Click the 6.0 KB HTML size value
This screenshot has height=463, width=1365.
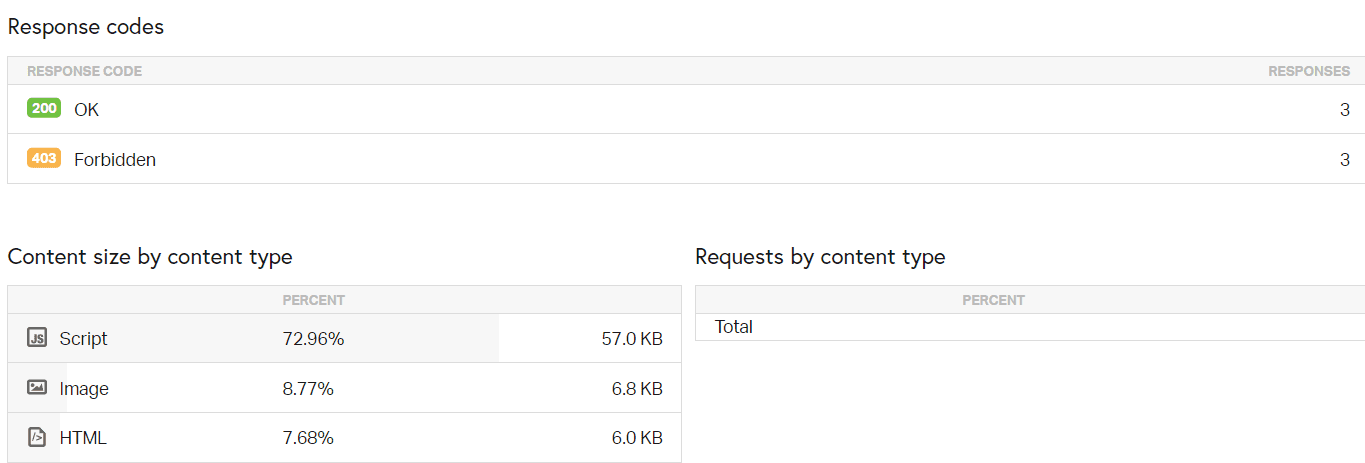point(636,438)
